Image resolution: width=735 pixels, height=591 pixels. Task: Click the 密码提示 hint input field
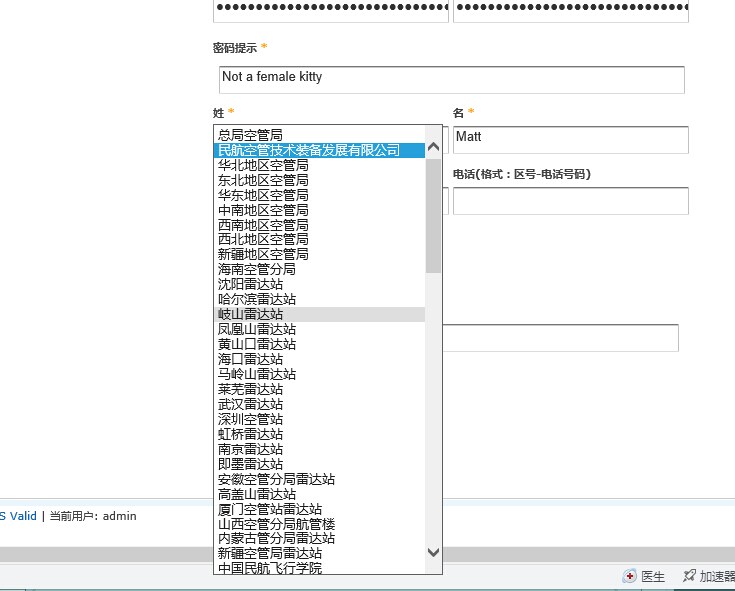pos(451,80)
